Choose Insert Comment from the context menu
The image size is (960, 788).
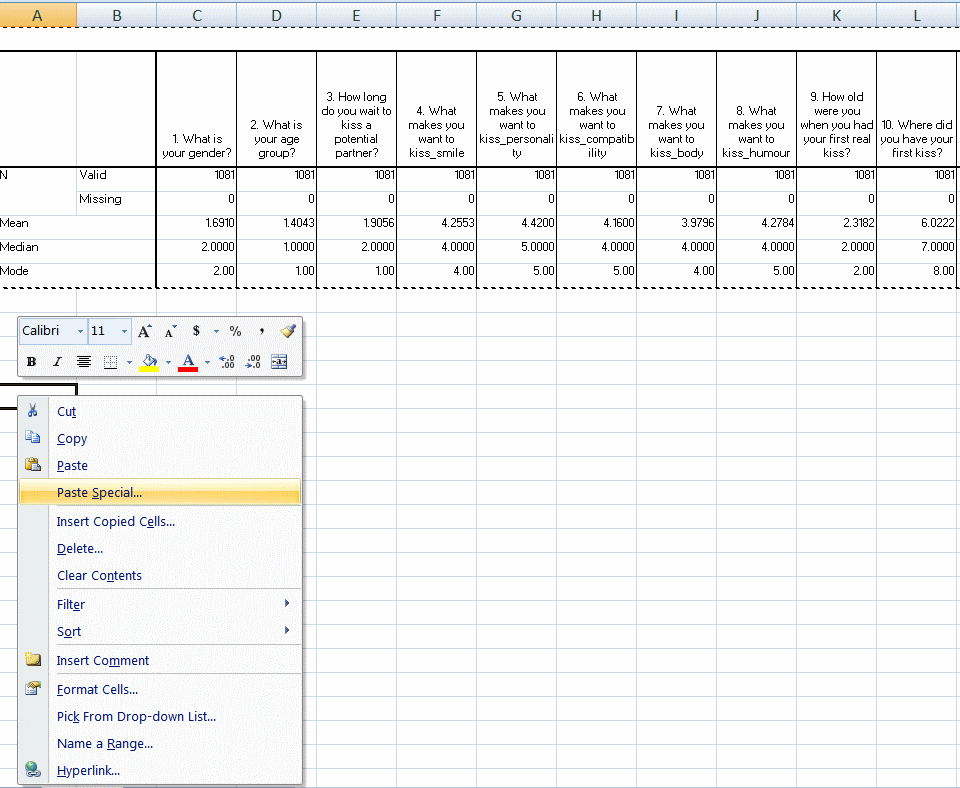click(x=160, y=661)
